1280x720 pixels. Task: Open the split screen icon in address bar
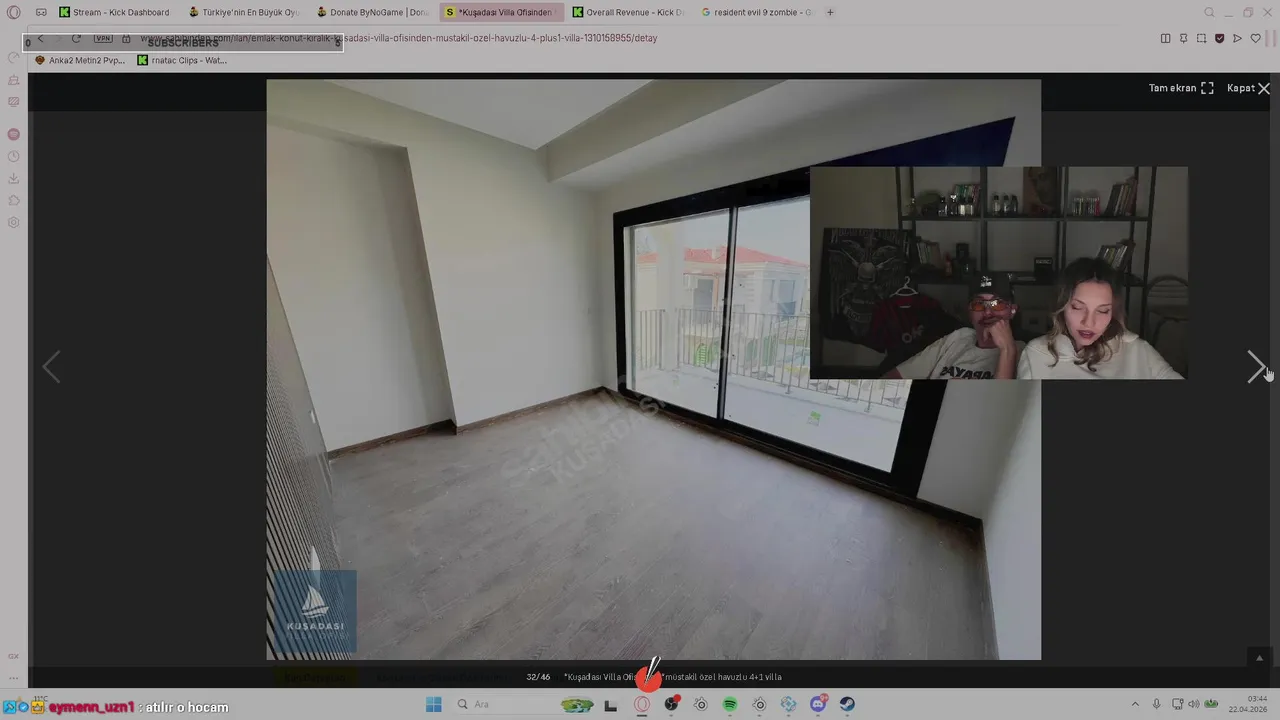coord(1165,38)
